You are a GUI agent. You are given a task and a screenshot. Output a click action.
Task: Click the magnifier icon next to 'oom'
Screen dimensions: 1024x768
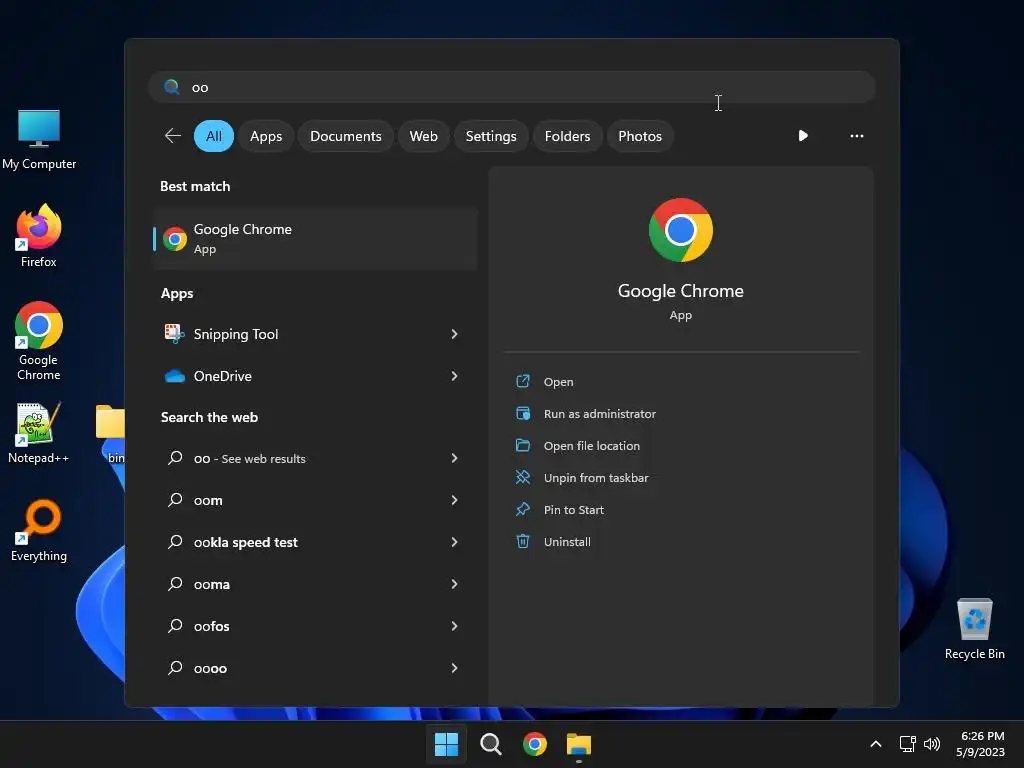[x=175, y=500]
